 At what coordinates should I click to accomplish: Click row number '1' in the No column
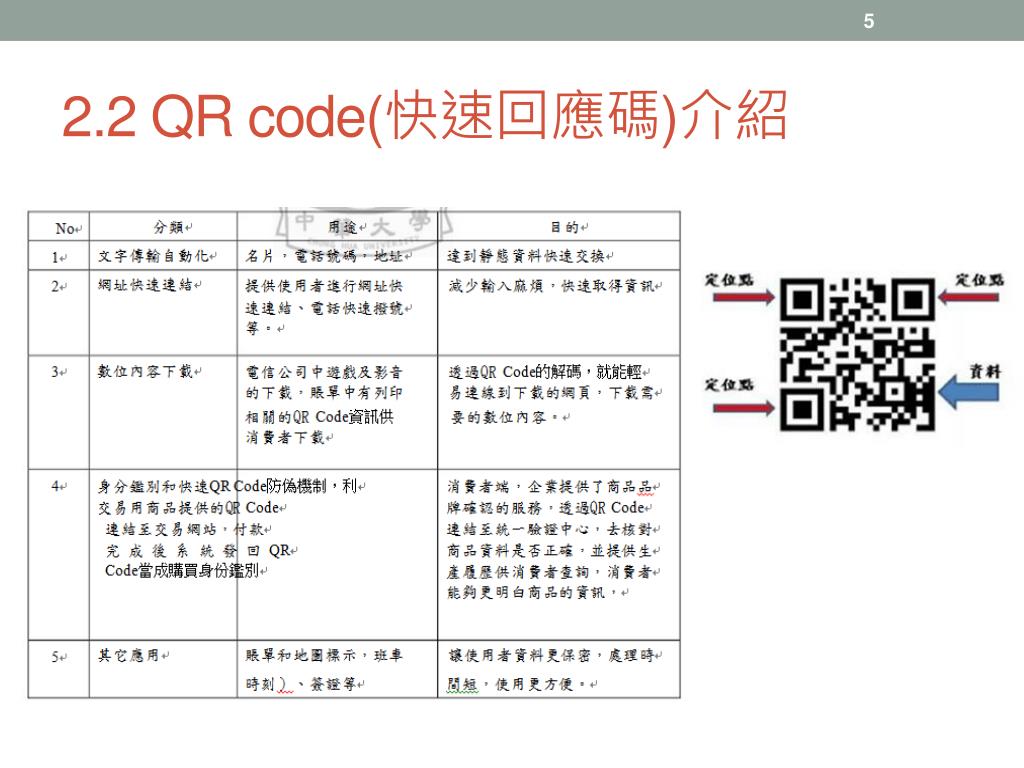point(59,257)
